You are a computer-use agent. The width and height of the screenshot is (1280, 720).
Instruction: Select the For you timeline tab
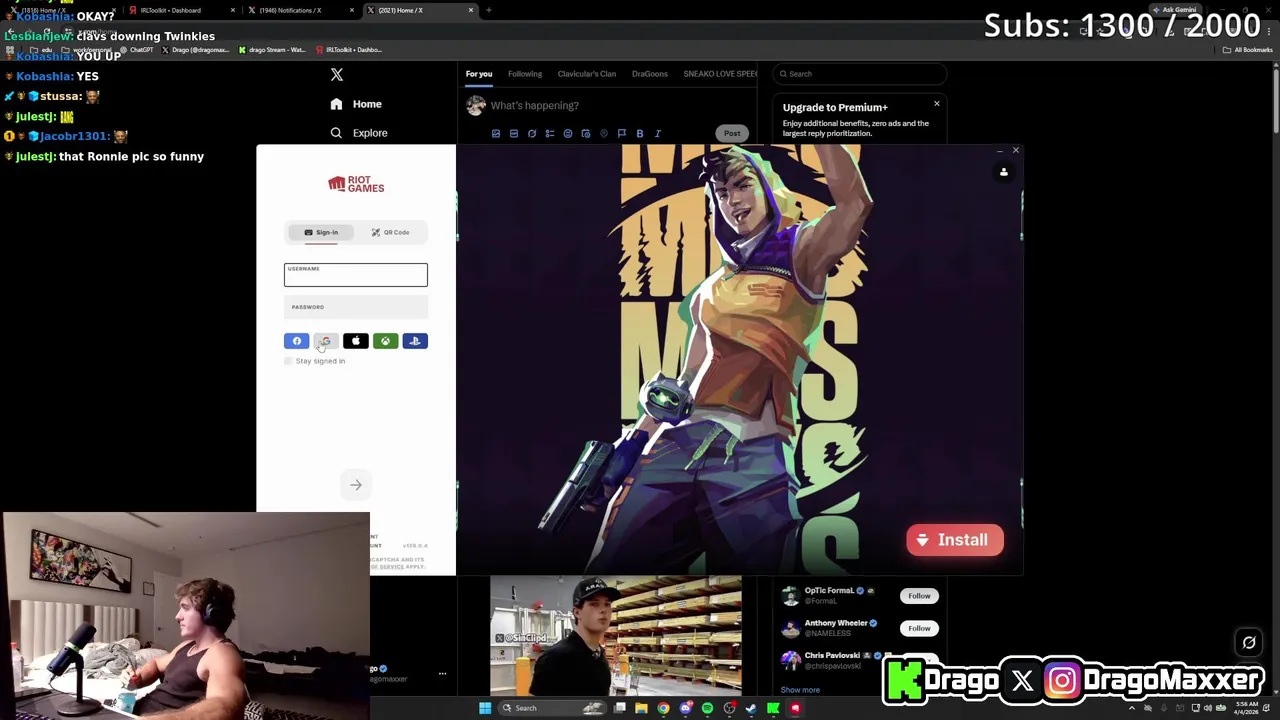479,74
